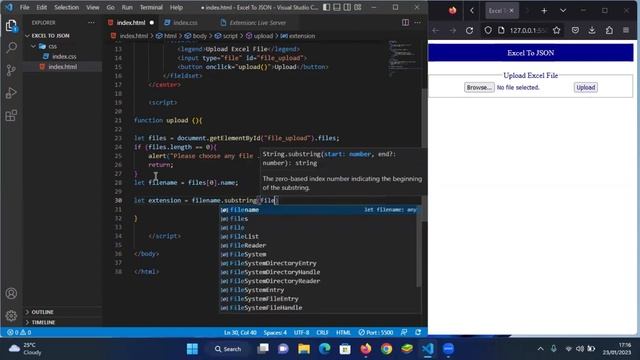
Task: Open the Manage gear icon
Action: [x=11, y=315]
